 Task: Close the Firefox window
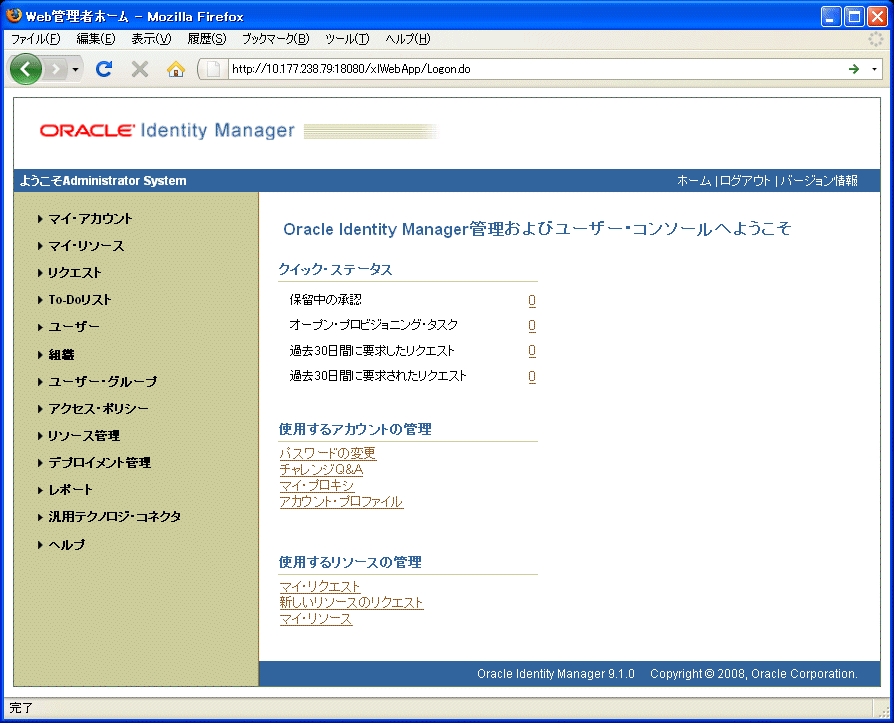(x=877, y=17)
